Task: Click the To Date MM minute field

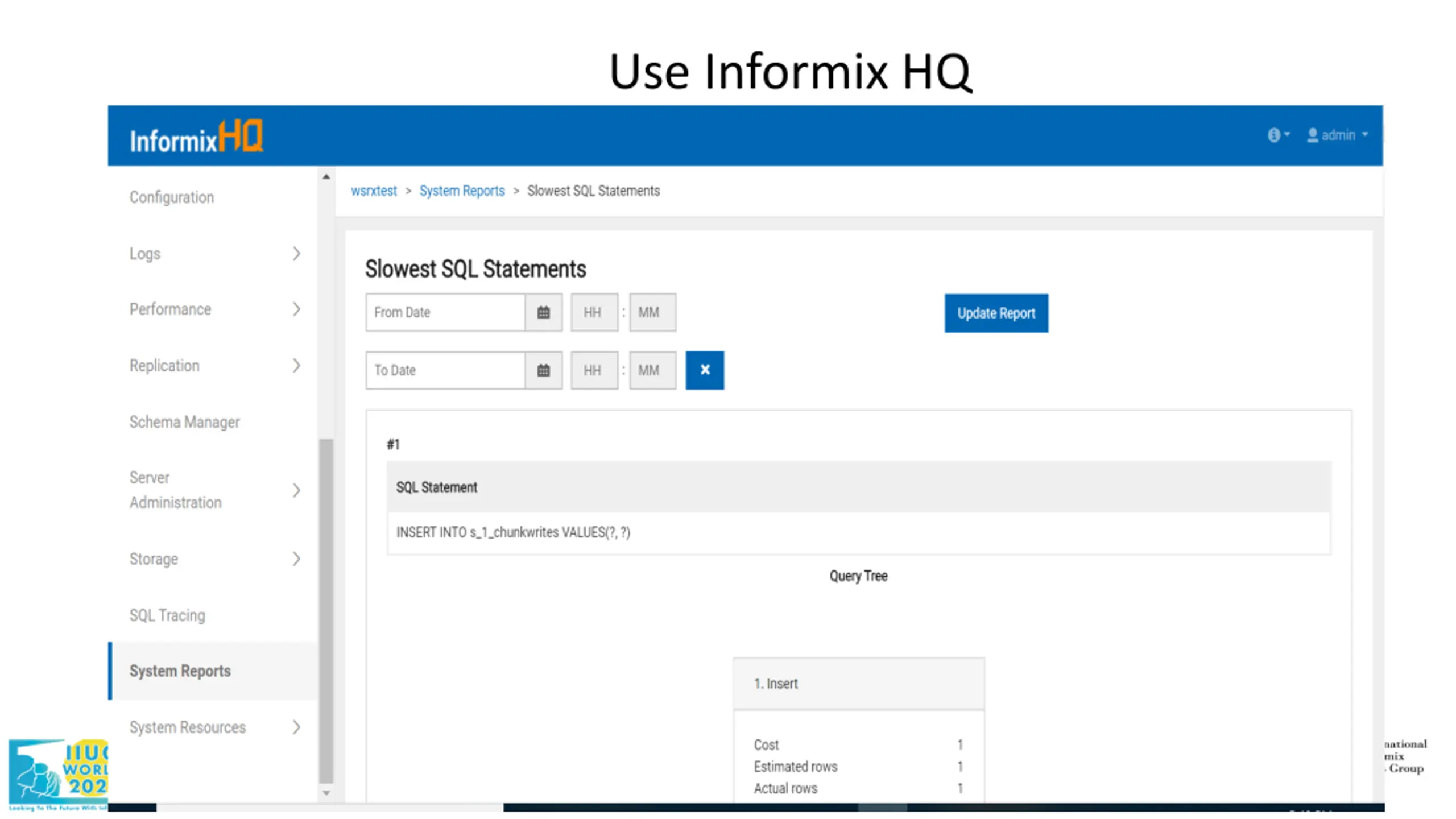Action: click(x=652, y=370)
